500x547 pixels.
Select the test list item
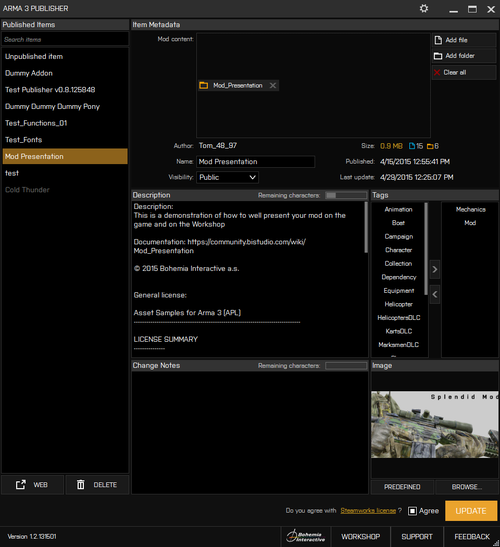(65, 173)
